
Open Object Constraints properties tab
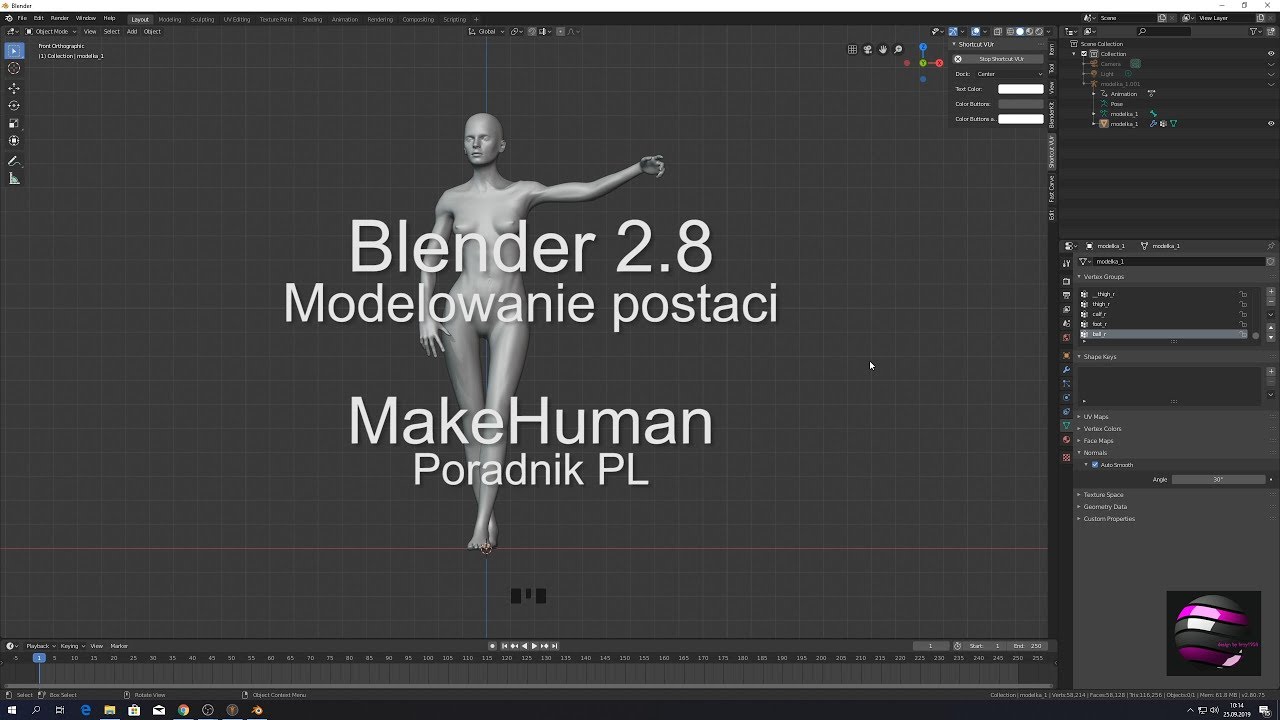pyautogui.click(x=1066, y=412)
